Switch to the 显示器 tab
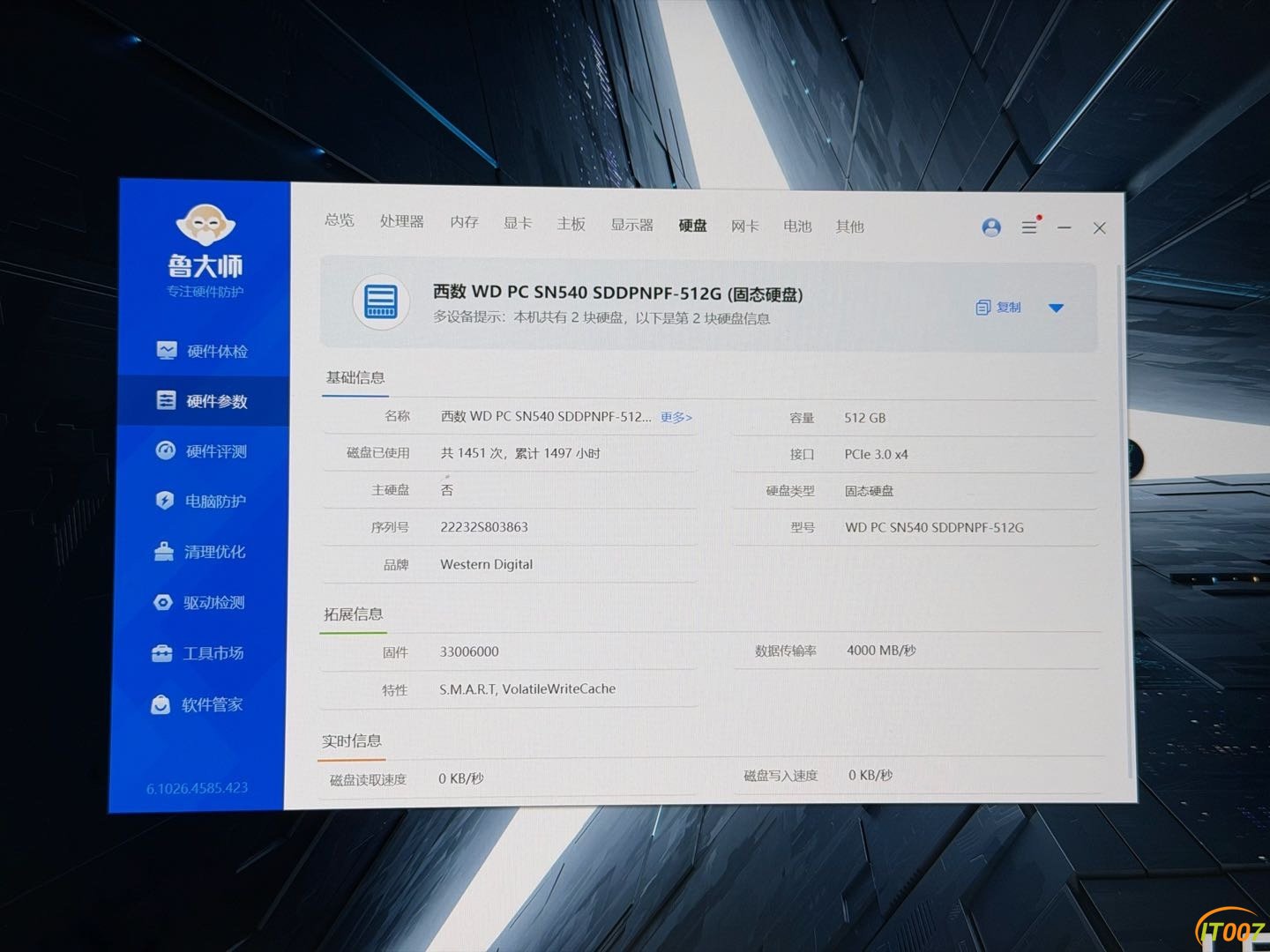The image size is (1270, 952). 632,225
